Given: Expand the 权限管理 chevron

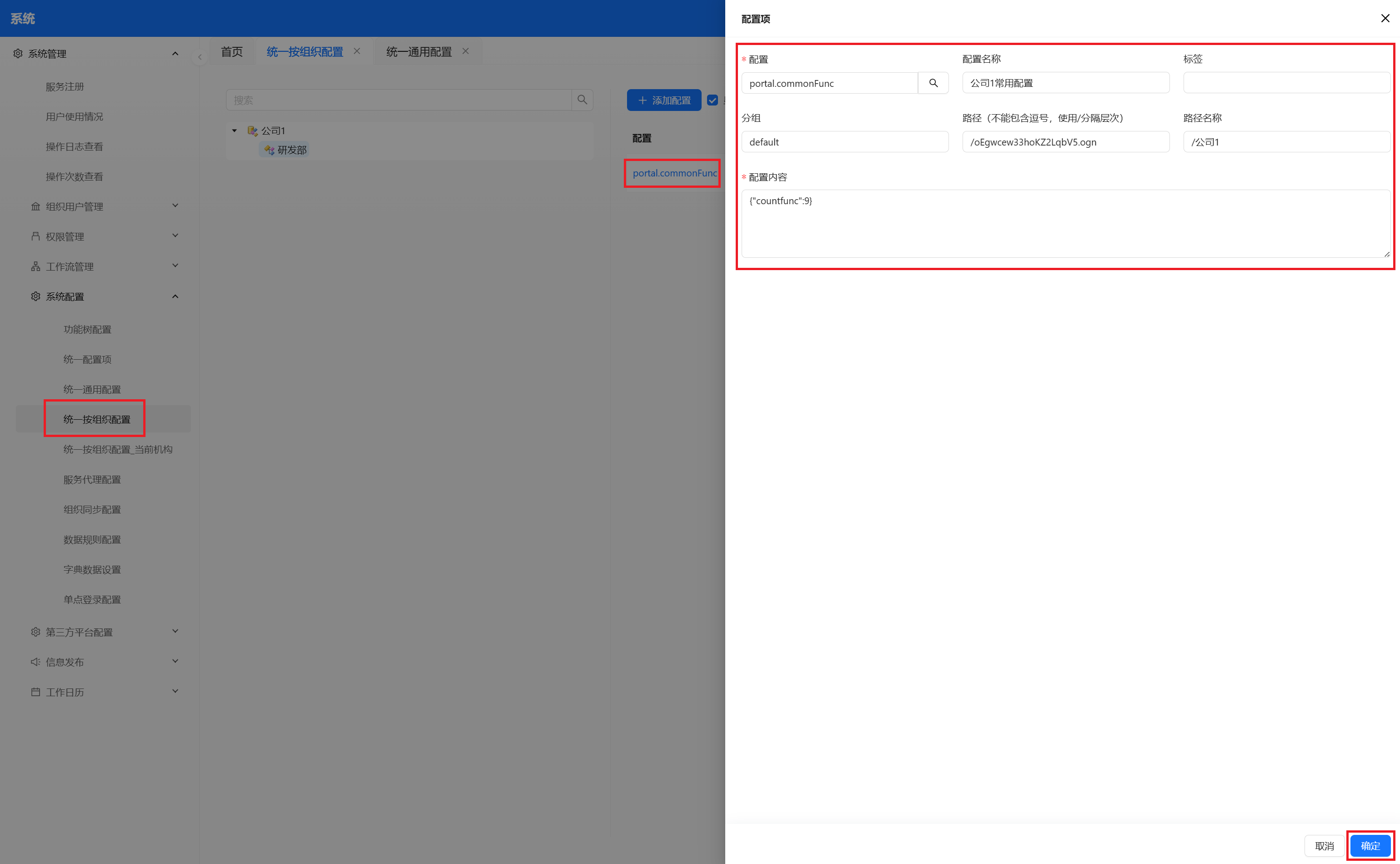Looking at the screenshot, I should coord(176,235).
